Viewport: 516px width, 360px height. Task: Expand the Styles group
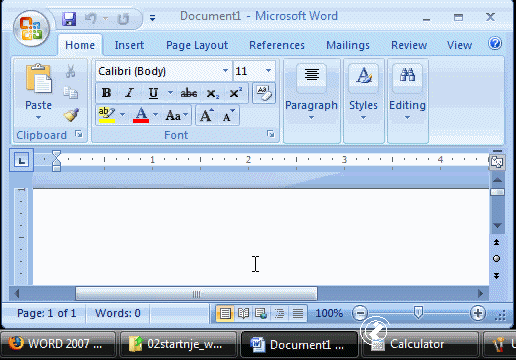[x=363, y=100]
